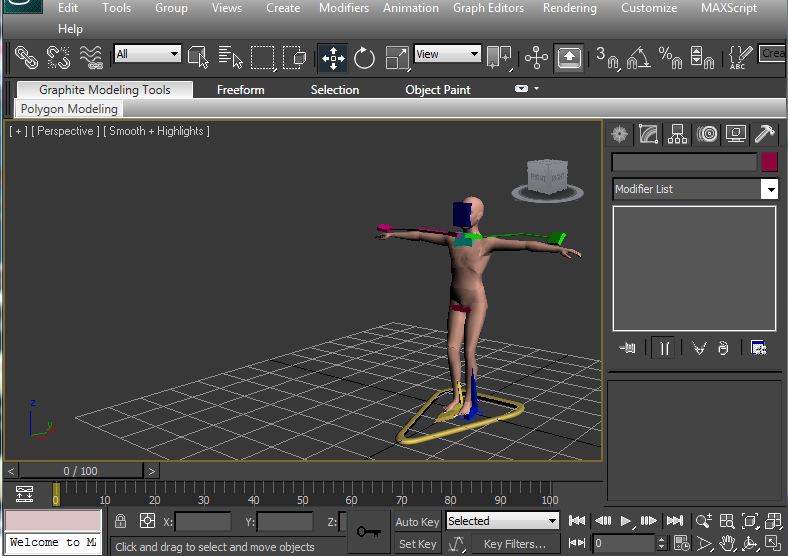Viewport: 788px width, 556px height.
Task: Click the Select and Link chain icon
Action: [25, 57]
